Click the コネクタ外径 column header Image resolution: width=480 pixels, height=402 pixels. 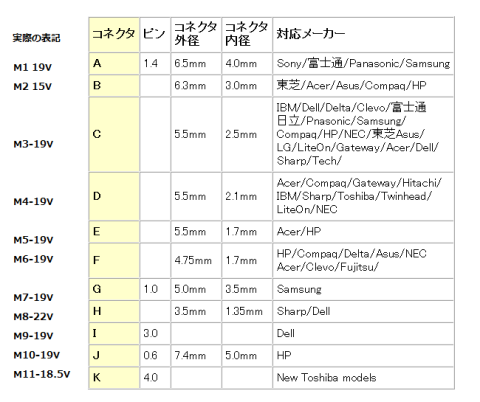(x=196, y=34)
